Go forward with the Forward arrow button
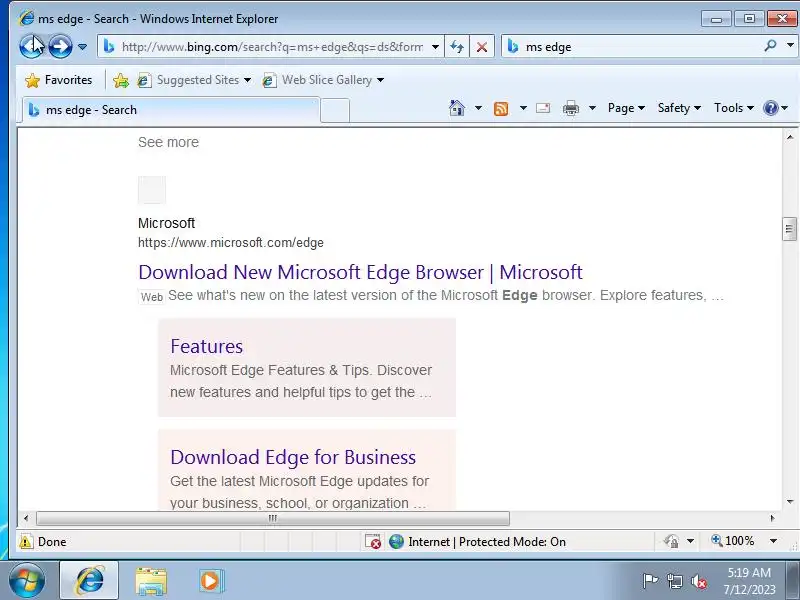Viewport: 800px width, 600px height. (60, 46)
